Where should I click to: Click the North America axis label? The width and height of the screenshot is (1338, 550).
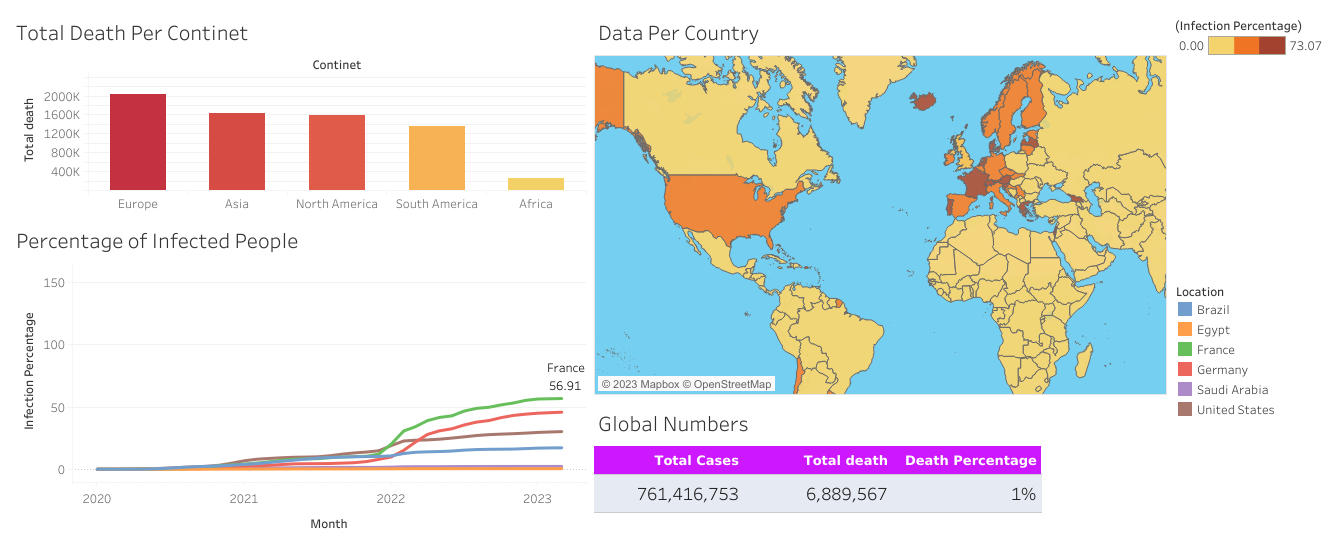coord(337,204)
